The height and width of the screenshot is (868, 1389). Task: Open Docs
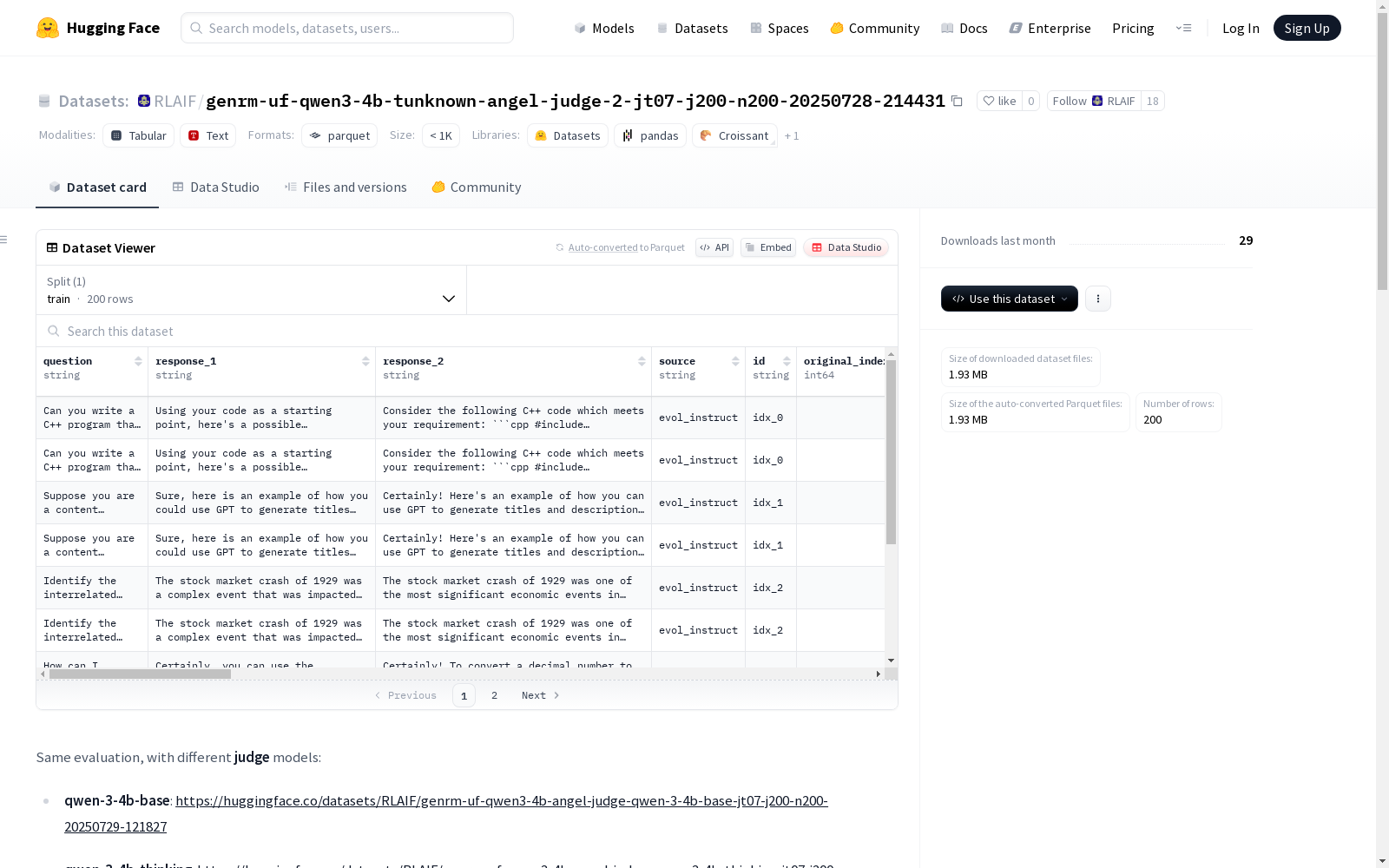(x=964, y=28)
